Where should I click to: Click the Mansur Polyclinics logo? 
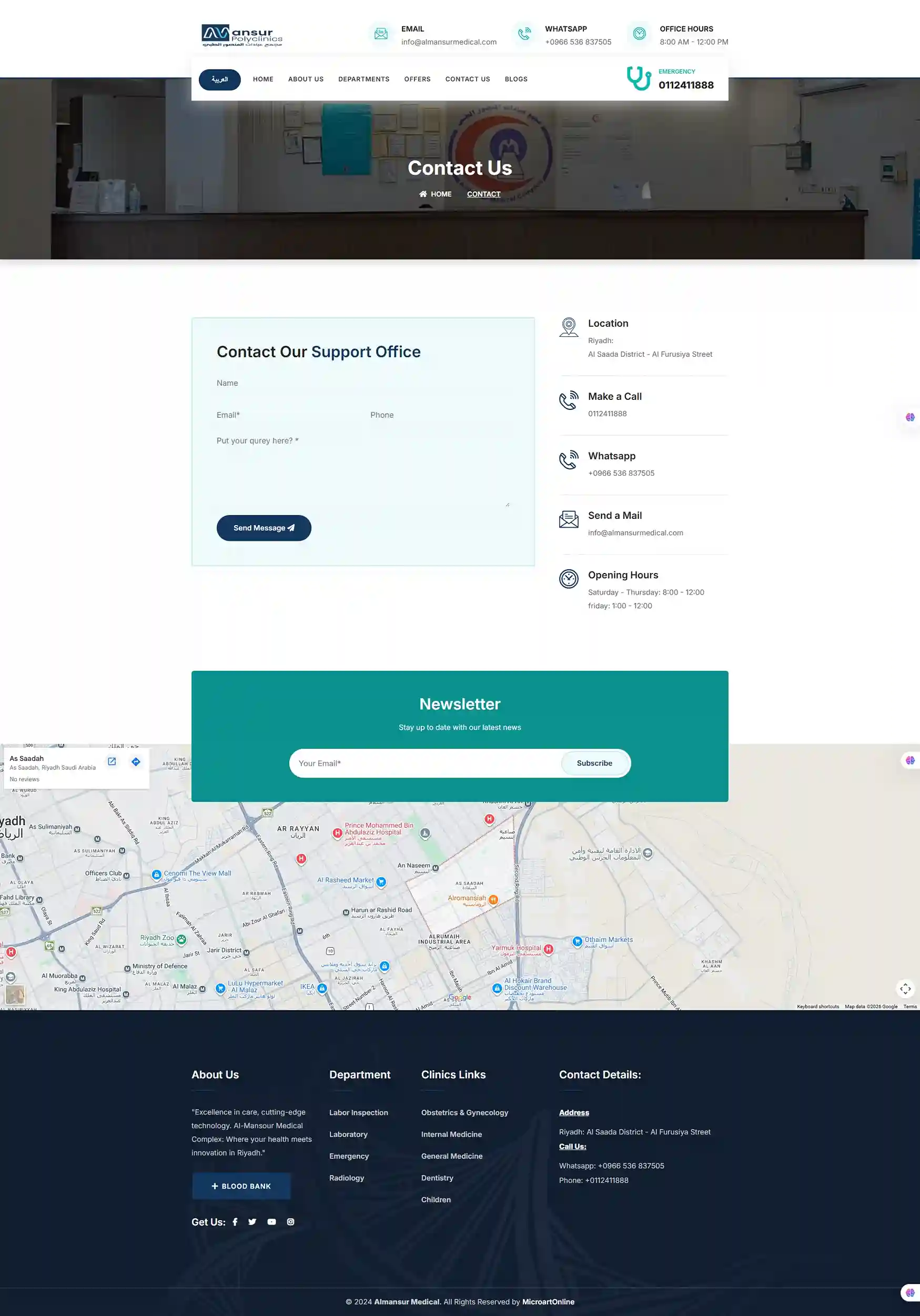[x=242, y=35]
